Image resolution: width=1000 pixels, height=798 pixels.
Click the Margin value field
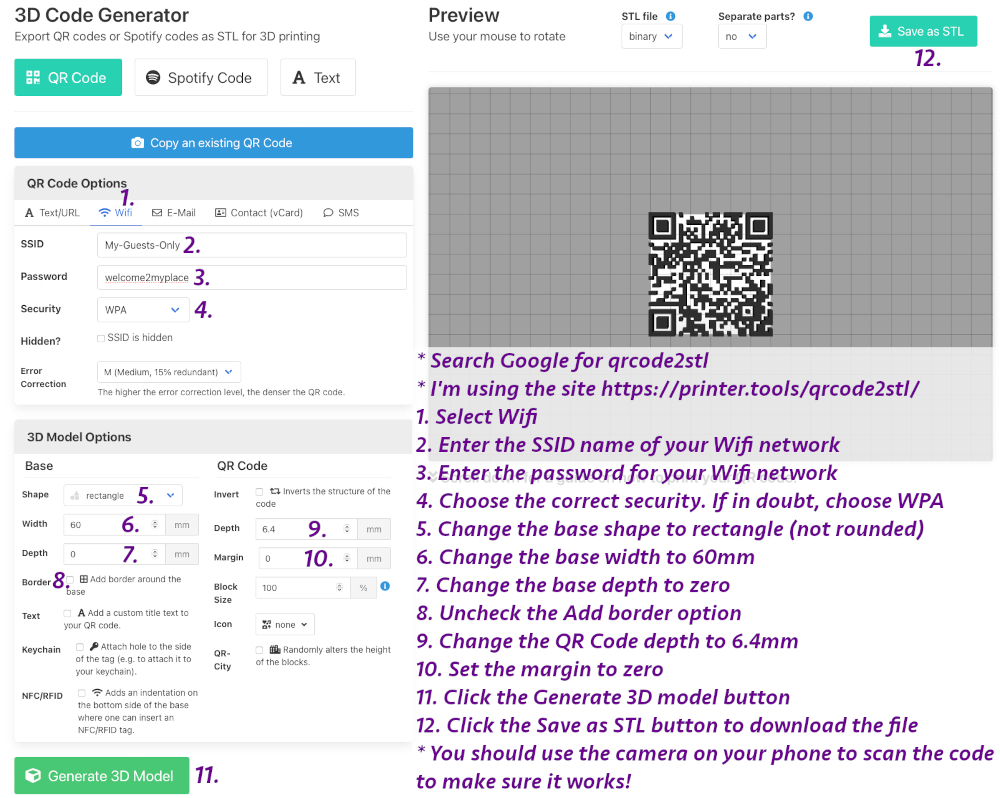pyautogui.click(x=307, y=559)
